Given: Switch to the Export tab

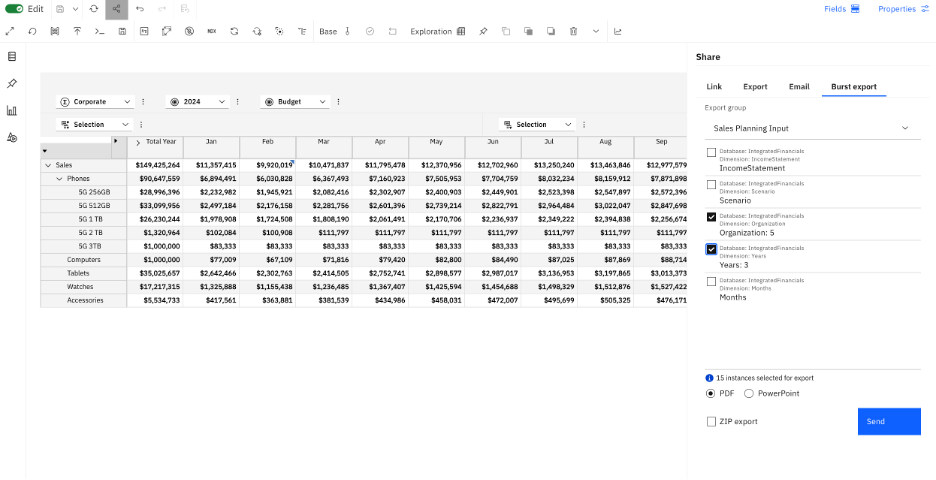Looking at the screenshot, I should (755, 87).
